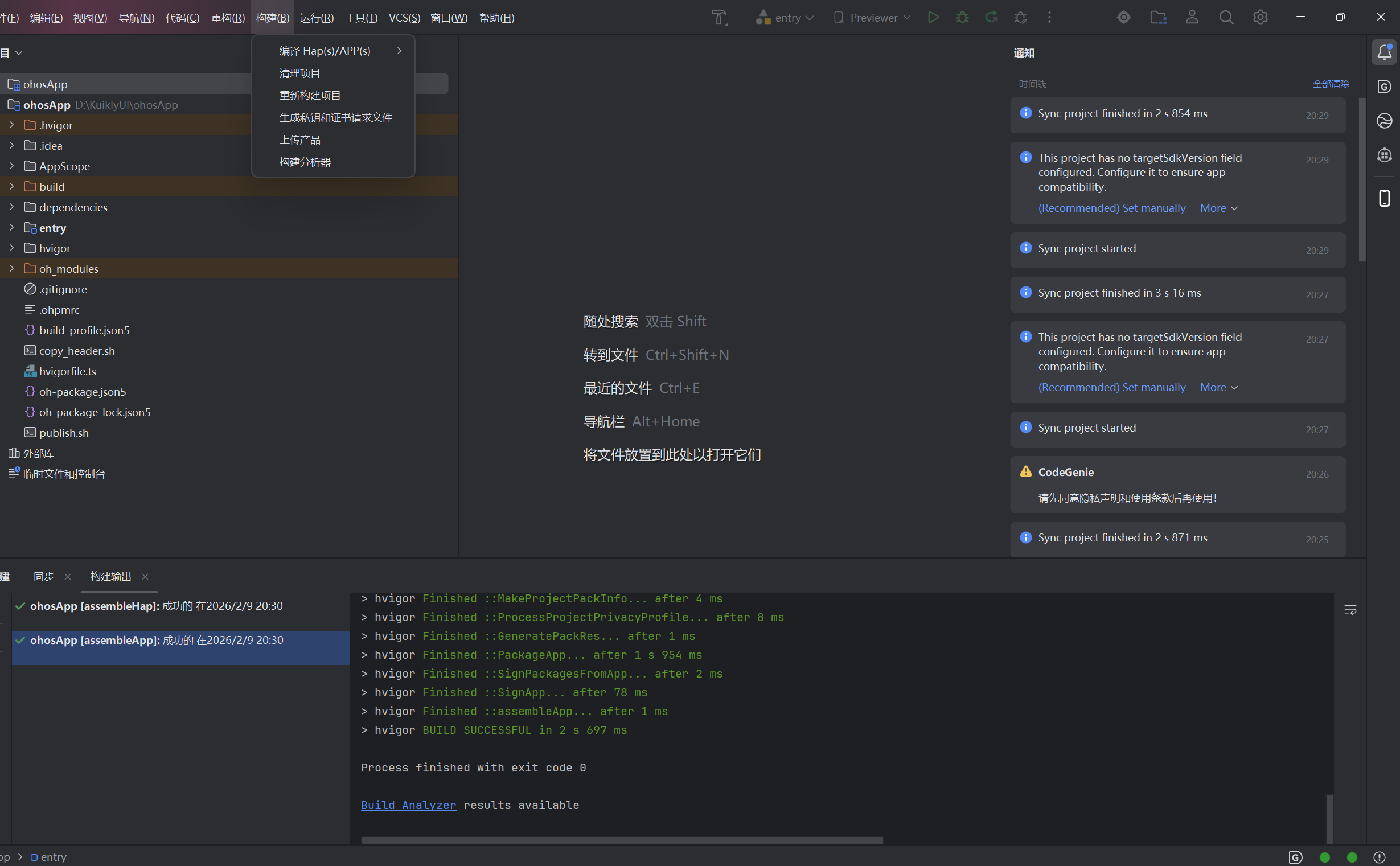The image size is (1400, 866).
Task: Open the Notifications bell in the sidebar
Action: click(x=1384, y=53)
